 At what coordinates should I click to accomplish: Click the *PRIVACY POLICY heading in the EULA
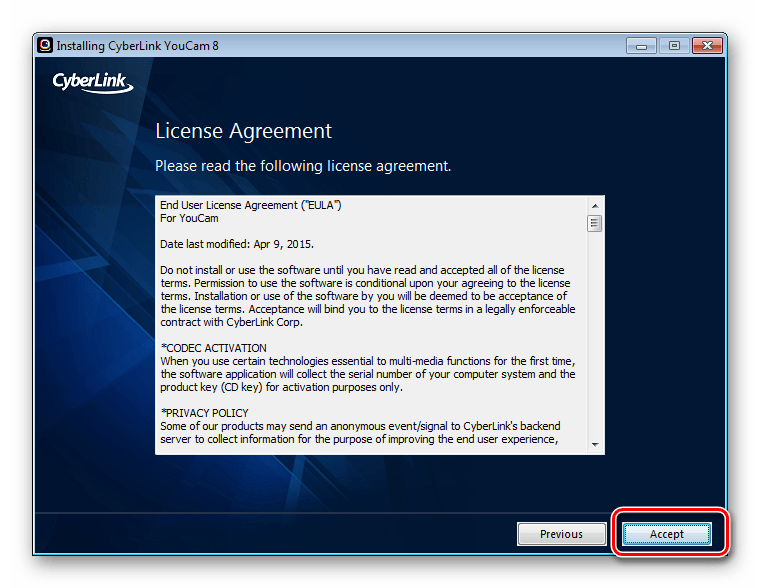205,413
